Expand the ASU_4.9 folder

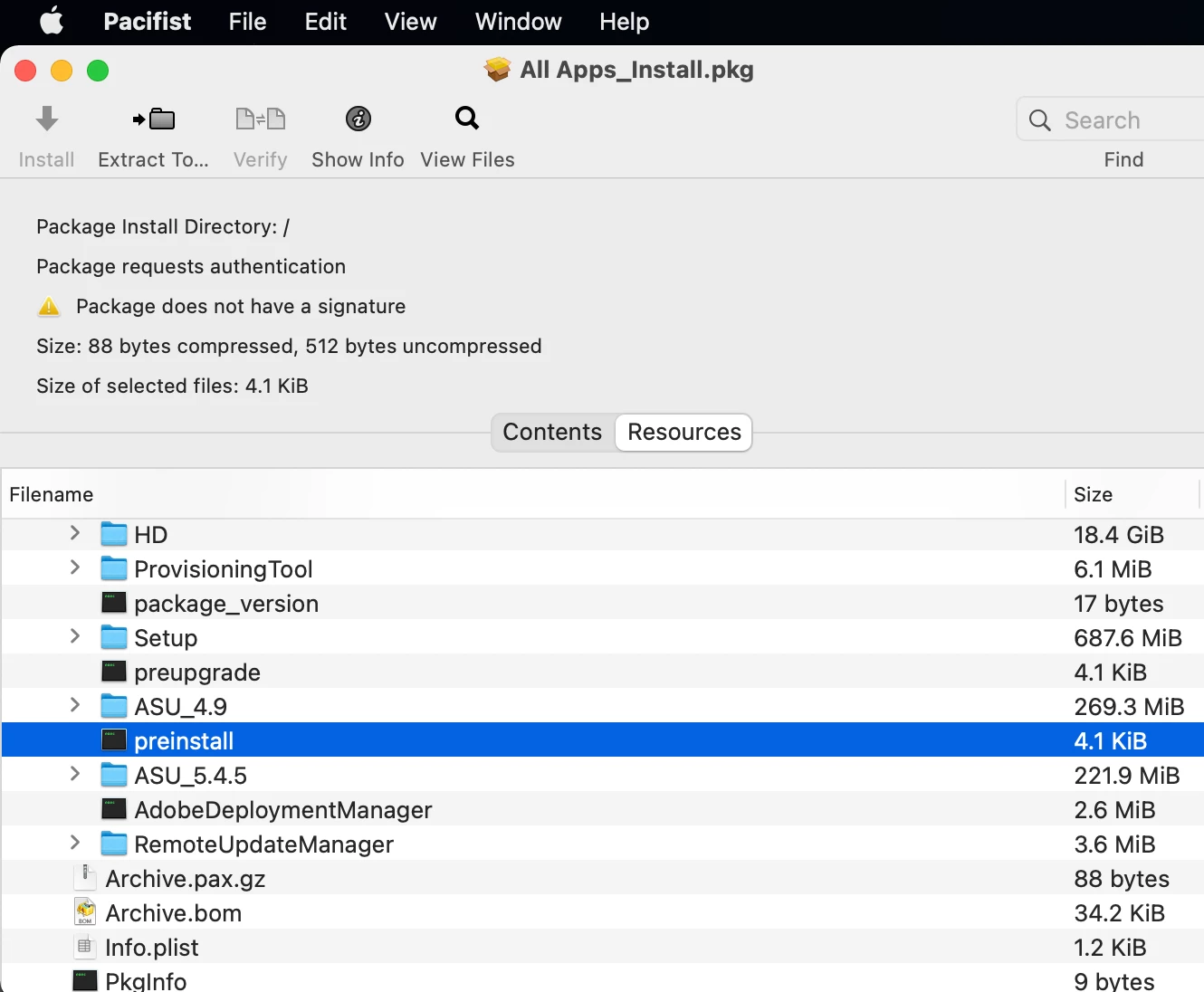click(x=75, y=705)
